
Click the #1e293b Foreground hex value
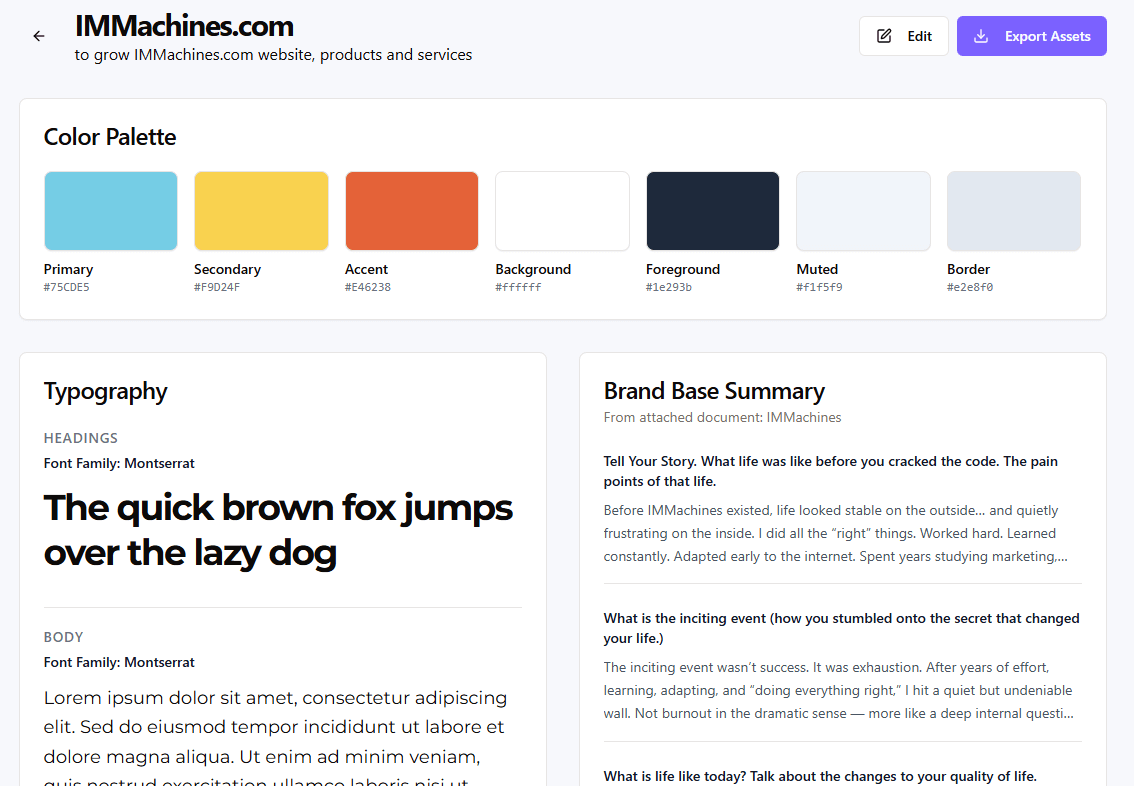[x=669, y=288]
